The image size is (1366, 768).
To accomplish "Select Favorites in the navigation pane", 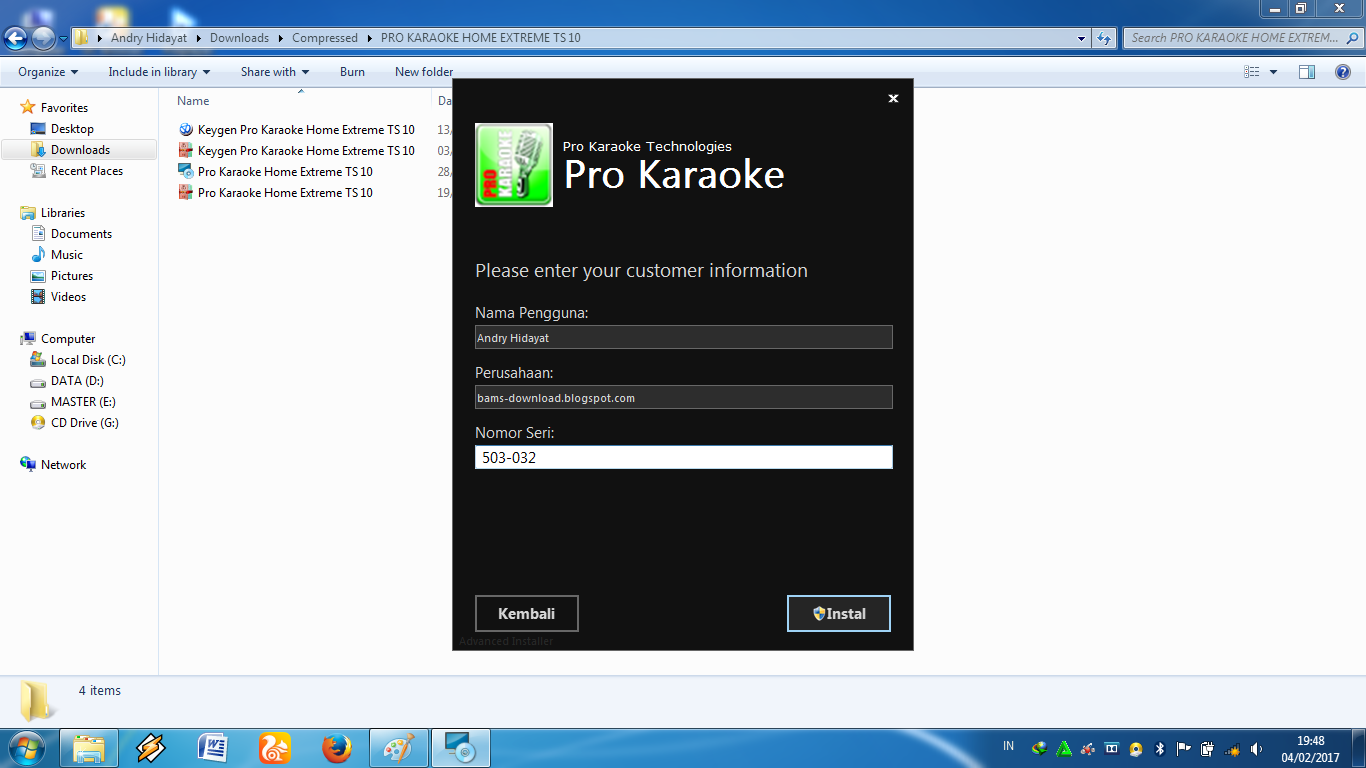I will click(64, 108).
